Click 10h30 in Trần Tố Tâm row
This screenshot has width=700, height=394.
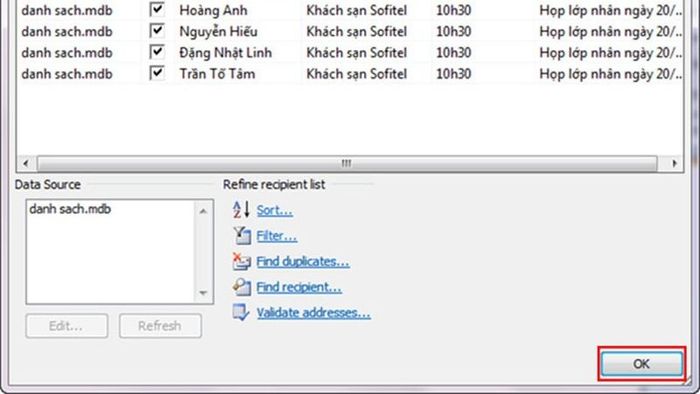(x=454, y=74)
